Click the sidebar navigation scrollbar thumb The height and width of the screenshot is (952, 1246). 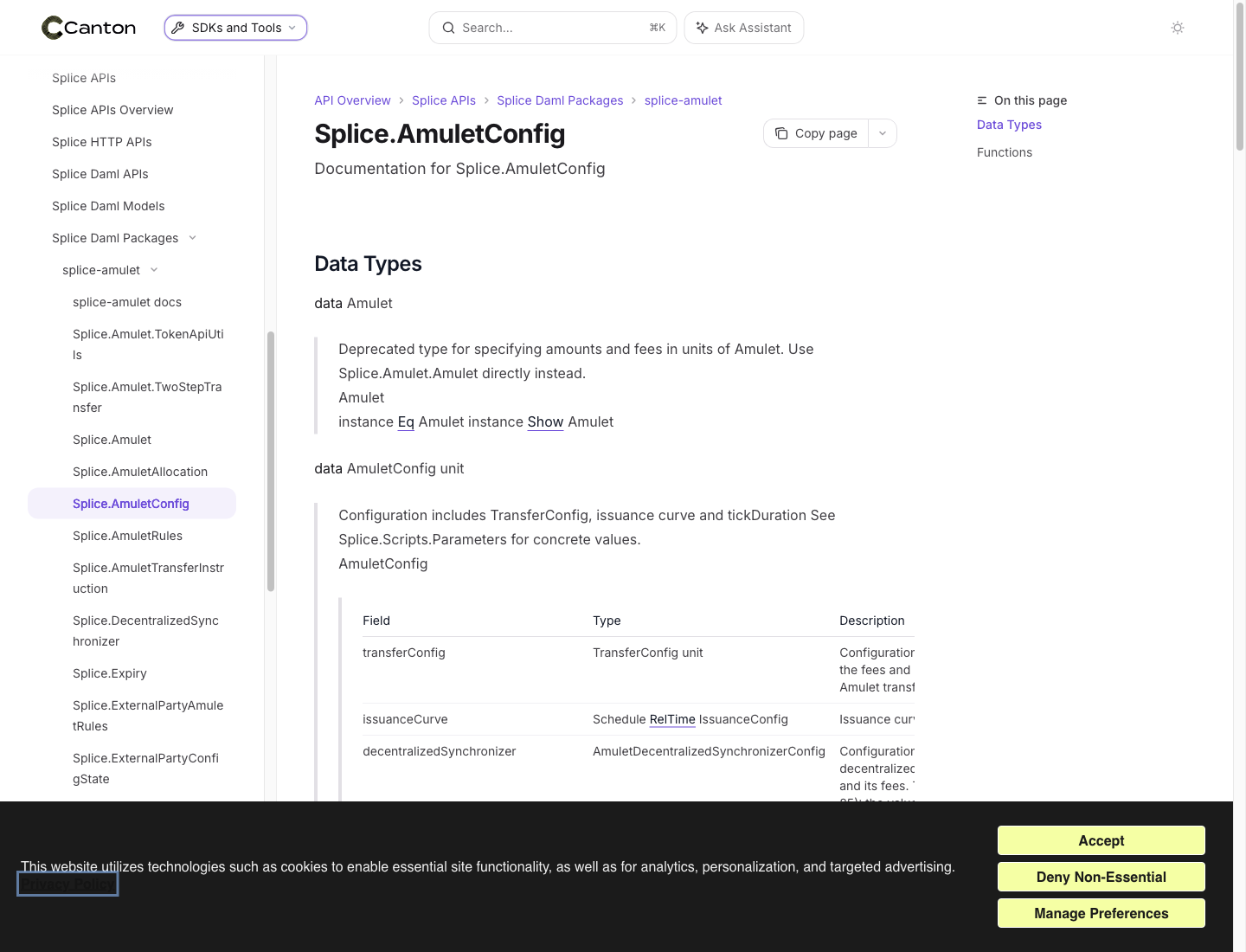tap(271, 461)
